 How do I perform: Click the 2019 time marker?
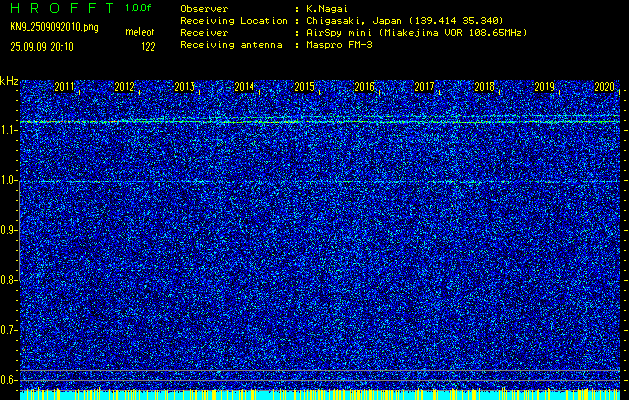tap(544, 87)
